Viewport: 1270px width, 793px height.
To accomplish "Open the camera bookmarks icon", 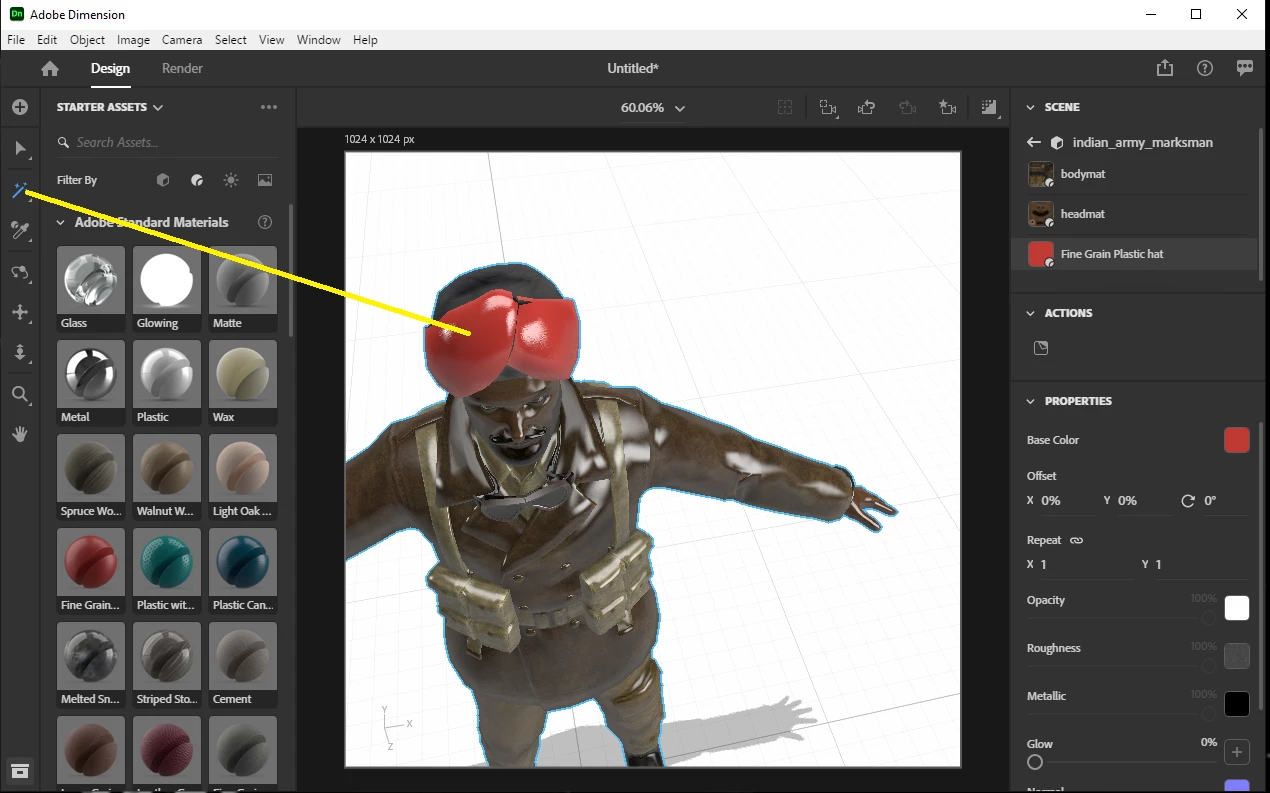I will click(948, 107).
